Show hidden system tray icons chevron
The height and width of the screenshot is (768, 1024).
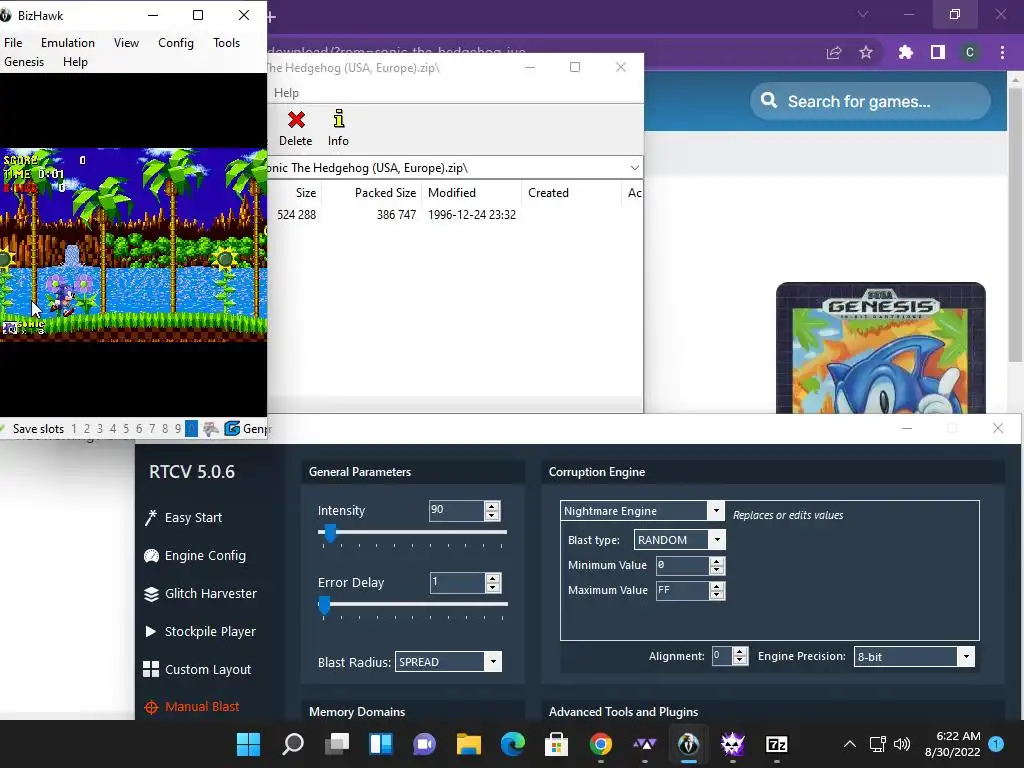[850, 744]
